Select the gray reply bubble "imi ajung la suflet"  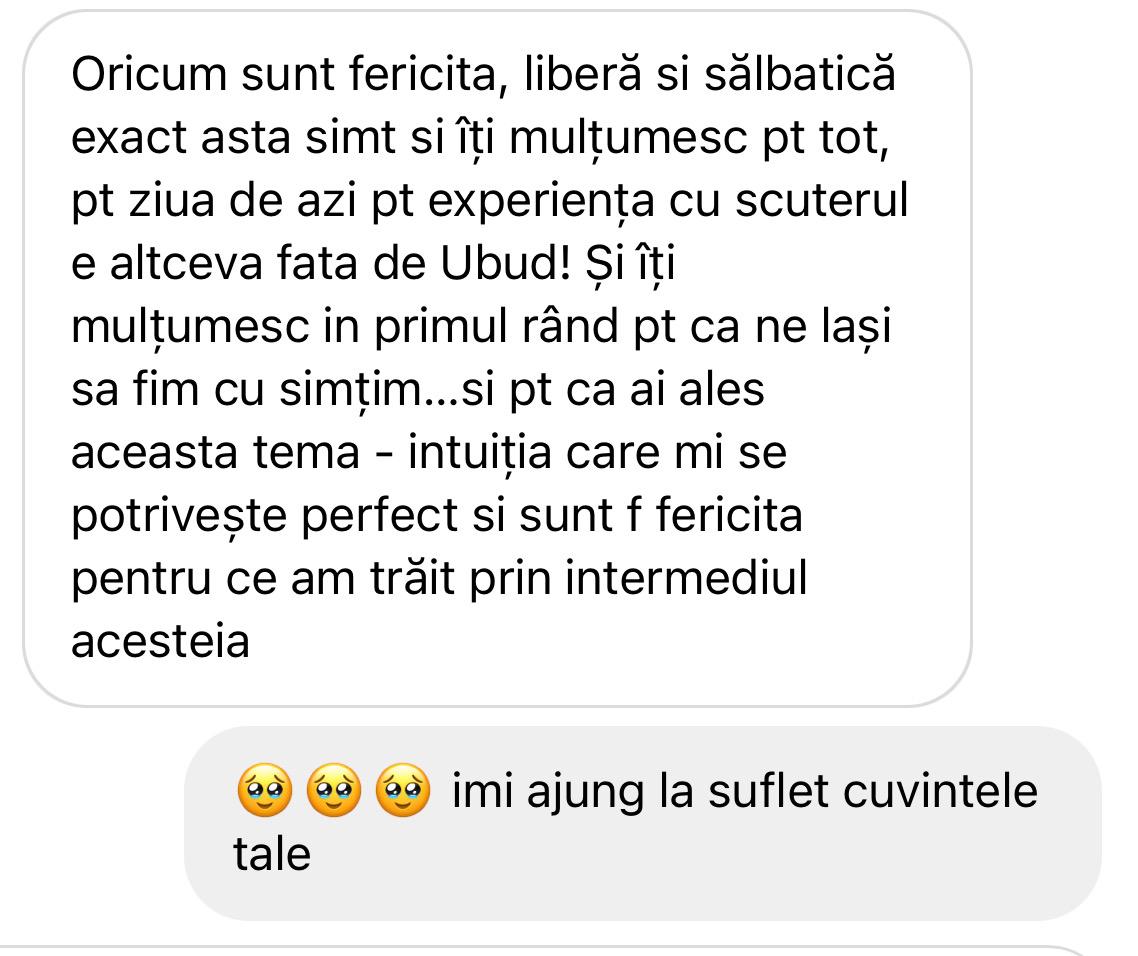pos(642,823)
